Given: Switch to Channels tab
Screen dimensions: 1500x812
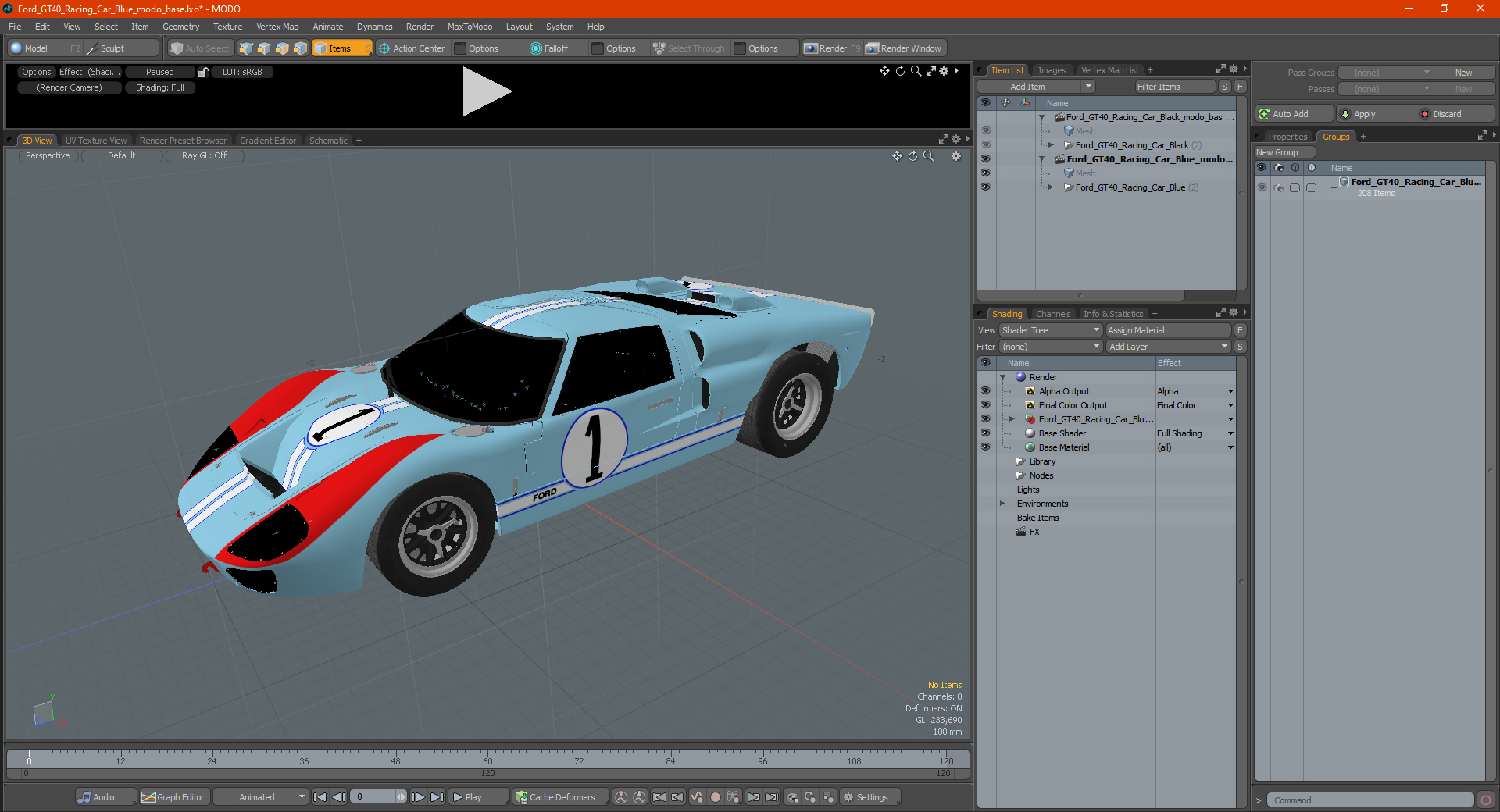Looking at the screenshot, I should click(x=1052, y=314).
